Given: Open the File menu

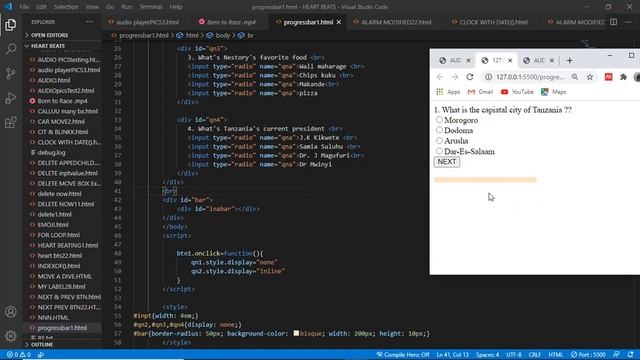Looking at the screenshot, I should pos(24,7).
